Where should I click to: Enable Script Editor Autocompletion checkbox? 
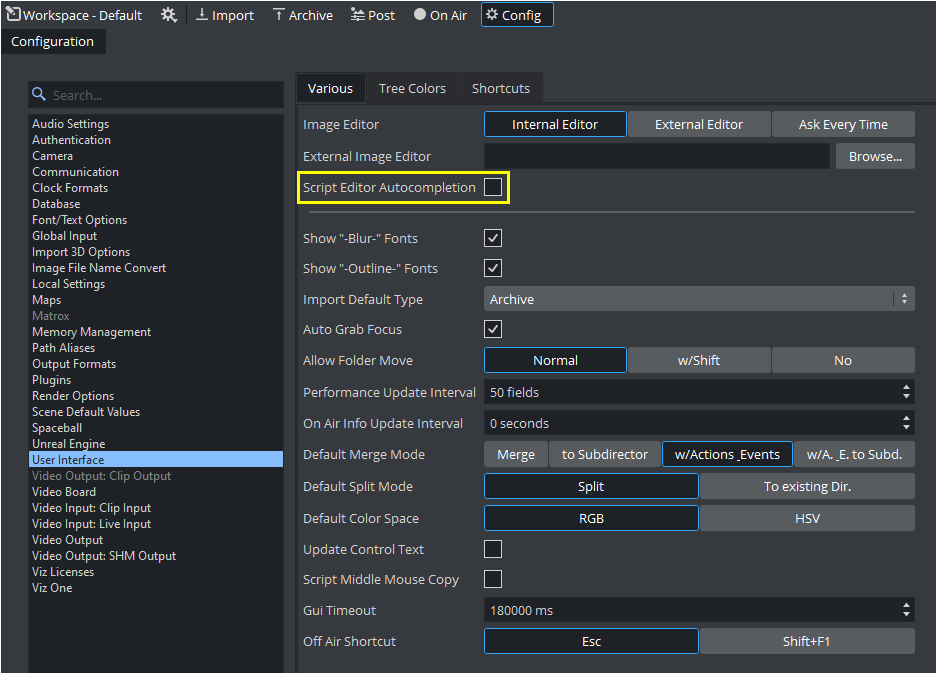pyautogui.click(x=493, y=187)
